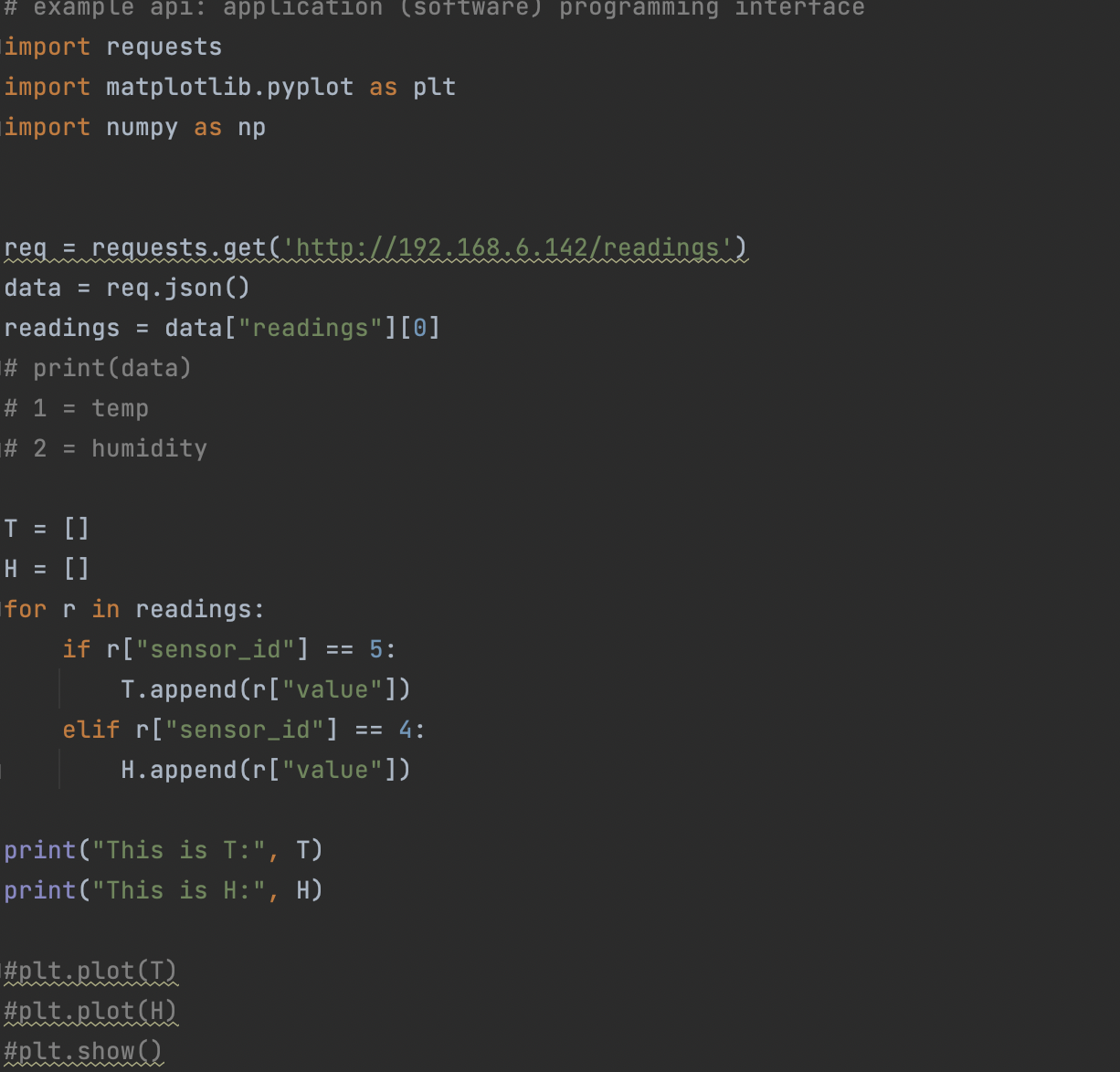Click the comment '# 2 = humidity'
The height and width of the screenshot is (1072, 1120).
[105, 448]
